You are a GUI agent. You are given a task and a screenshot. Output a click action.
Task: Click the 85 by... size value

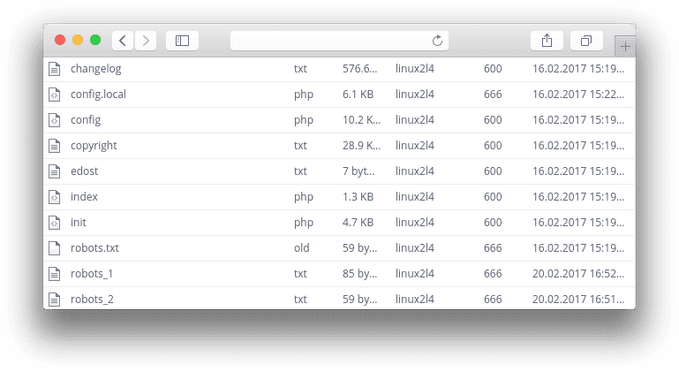[x=360, y=274]
